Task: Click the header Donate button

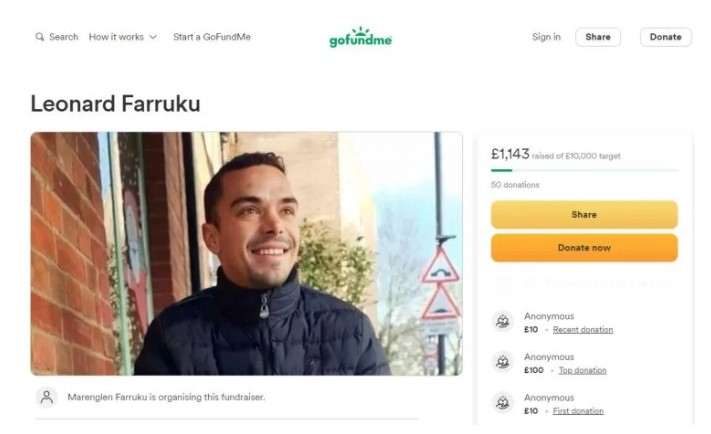Action: point(666,37)
